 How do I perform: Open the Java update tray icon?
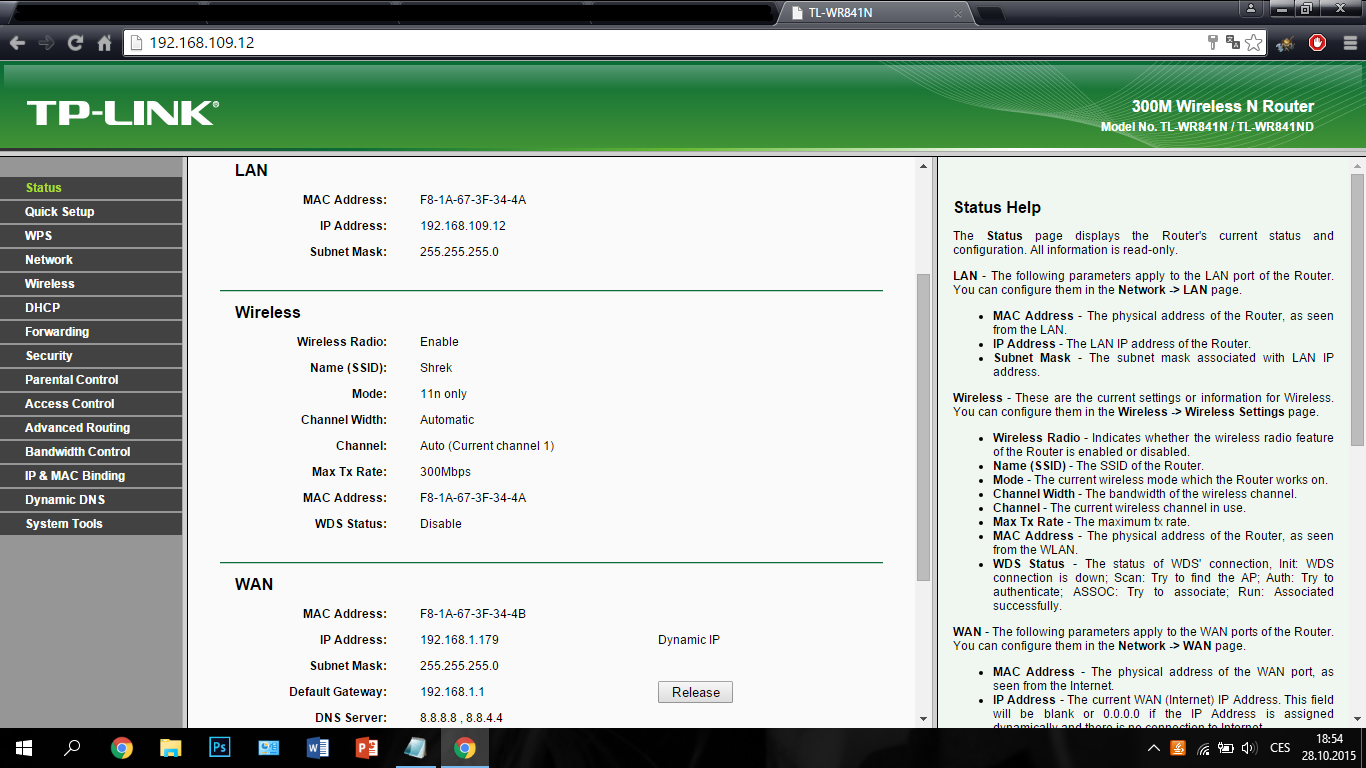[1178, 748]
